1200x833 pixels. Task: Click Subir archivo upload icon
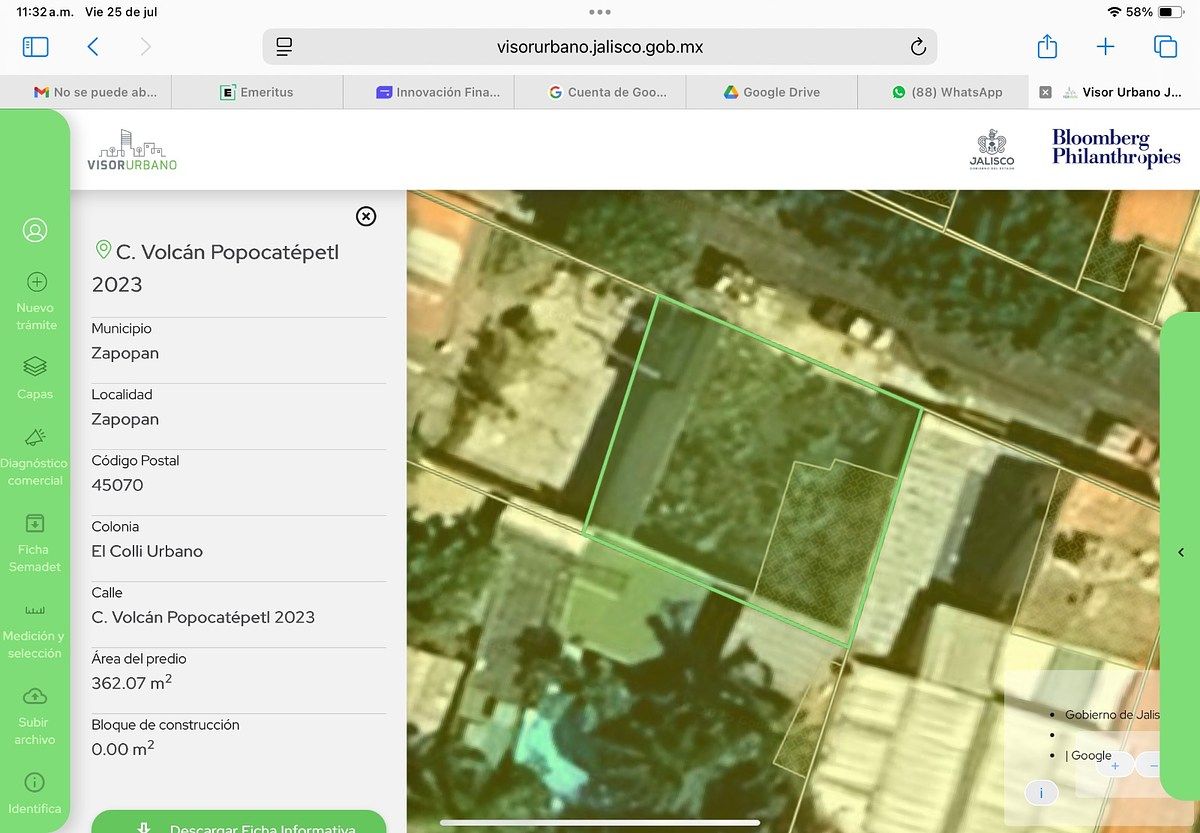click(x=35, y=714)
